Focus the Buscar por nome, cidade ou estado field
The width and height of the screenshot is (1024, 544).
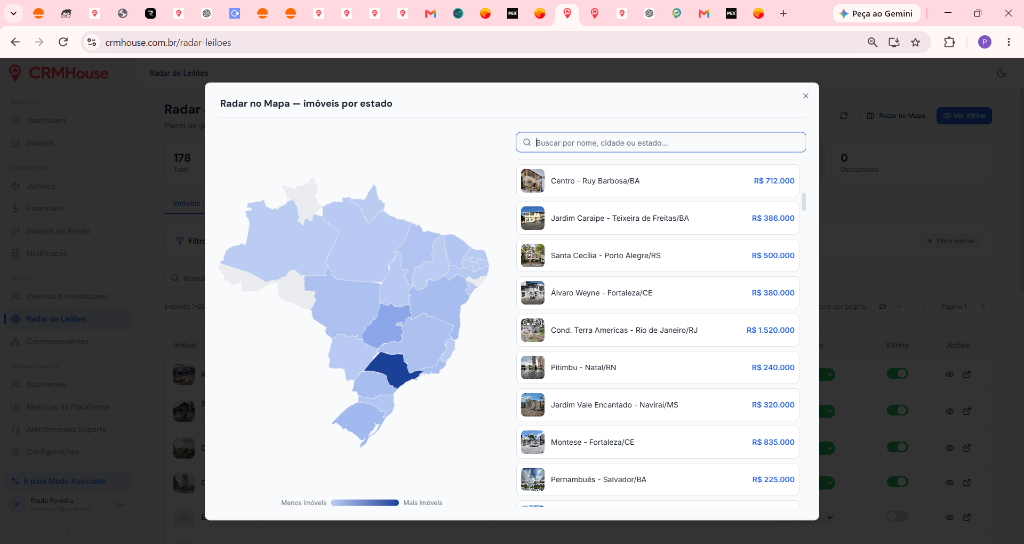(x=660, y=142)
